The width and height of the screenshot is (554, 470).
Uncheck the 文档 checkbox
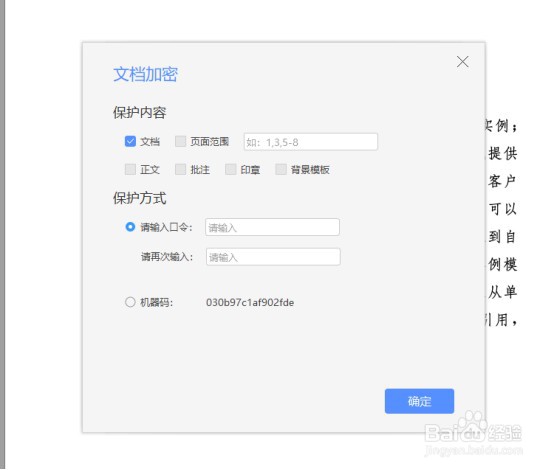(130, 141)
